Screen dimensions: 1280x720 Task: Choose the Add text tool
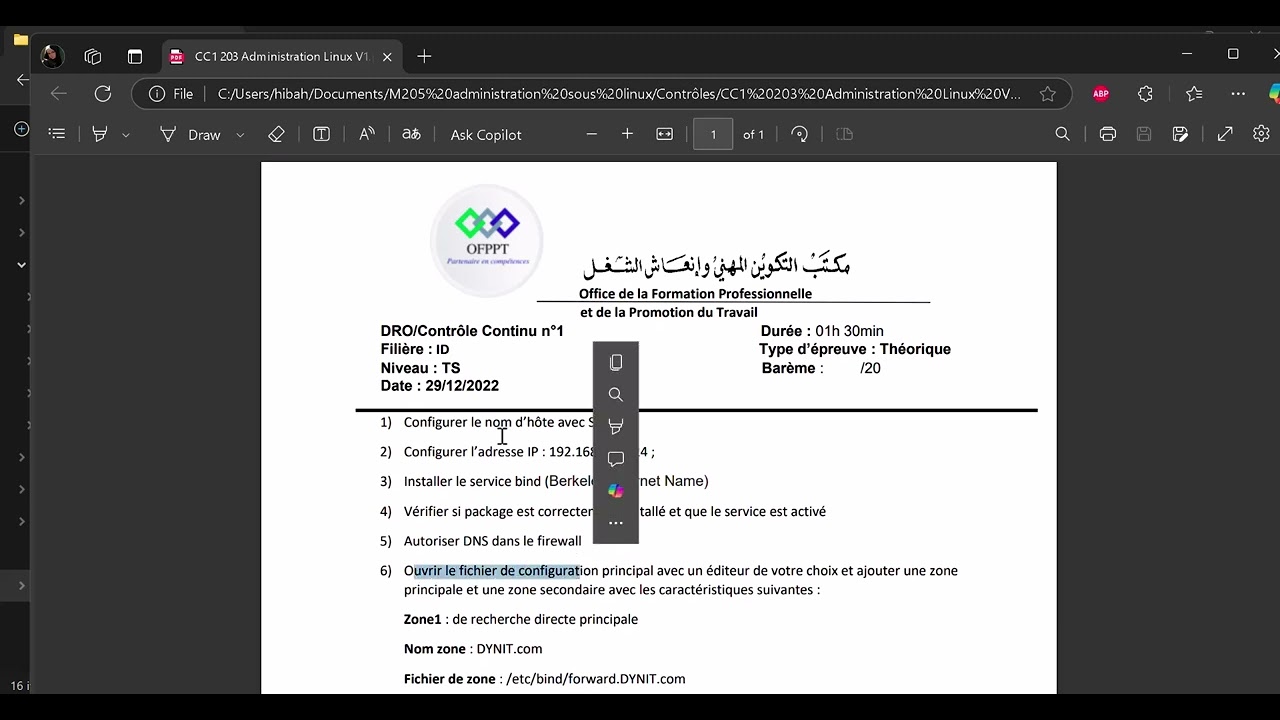point(321,134)
